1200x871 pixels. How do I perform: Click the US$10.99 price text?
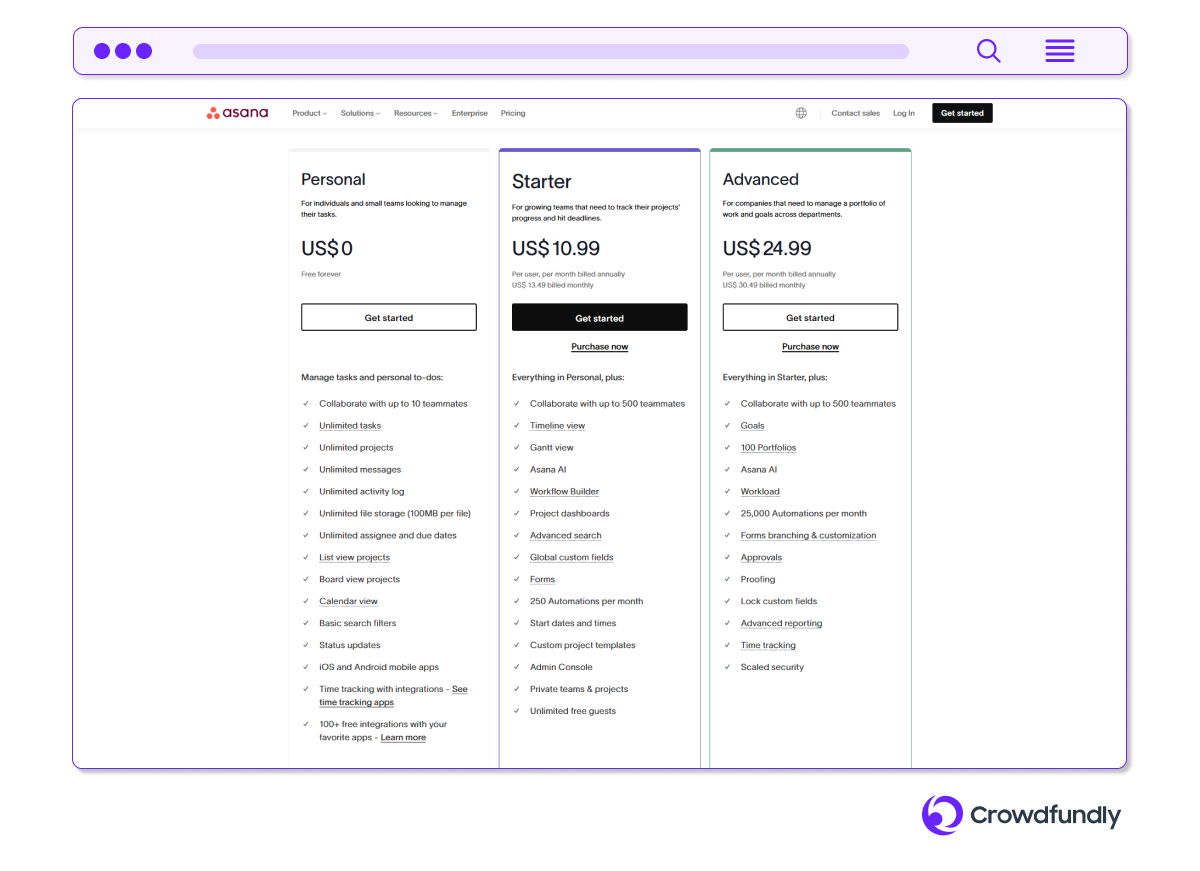[556, 249]
